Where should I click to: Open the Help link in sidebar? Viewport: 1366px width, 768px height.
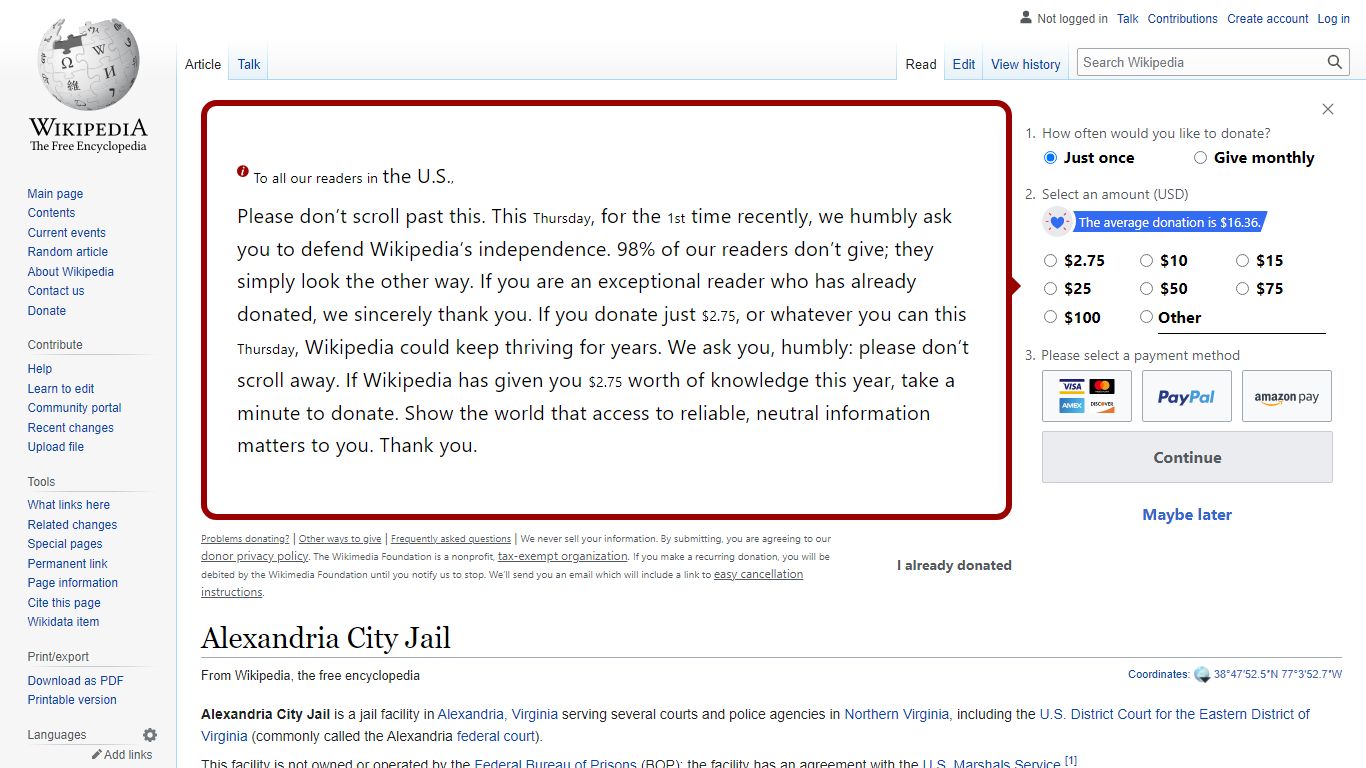click(x=40, y=369)
